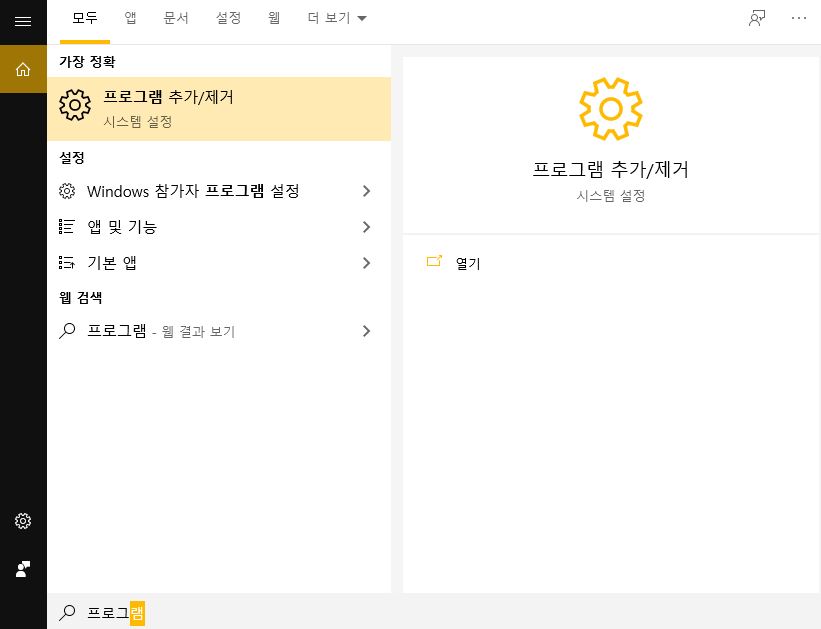Switch to the 모두 tab
Image resolution: width=821 pixels, height=629 pixels.
[x=85, y=18]
